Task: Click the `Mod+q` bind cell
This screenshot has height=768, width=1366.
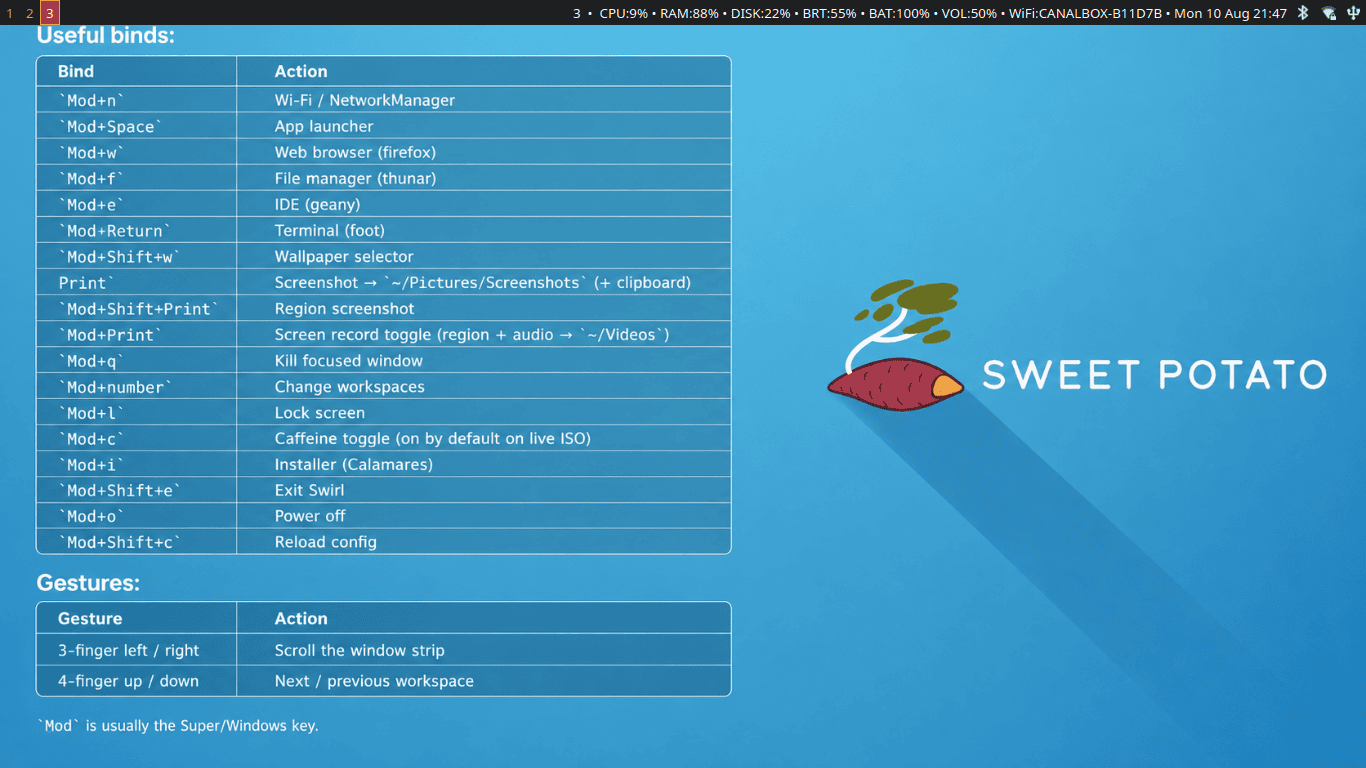Action: [x=136, y=360]
